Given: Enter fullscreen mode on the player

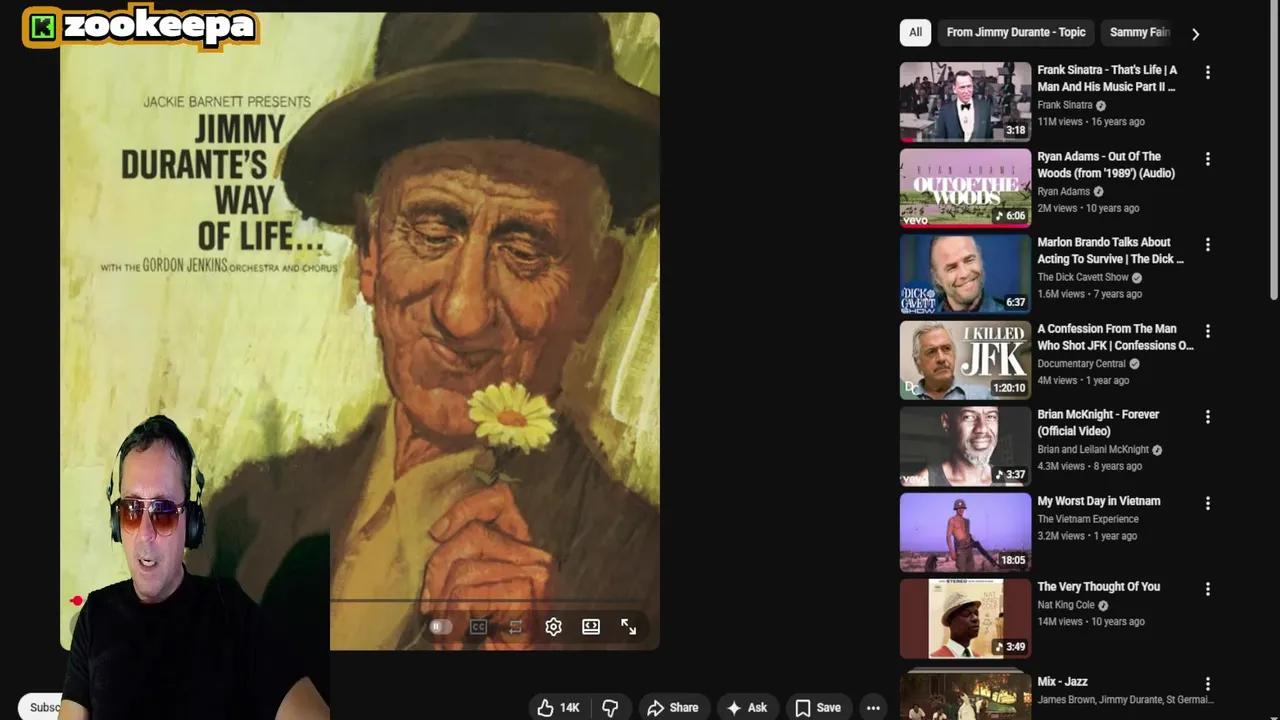Looking at the screenshot, I should coord(629,627).
